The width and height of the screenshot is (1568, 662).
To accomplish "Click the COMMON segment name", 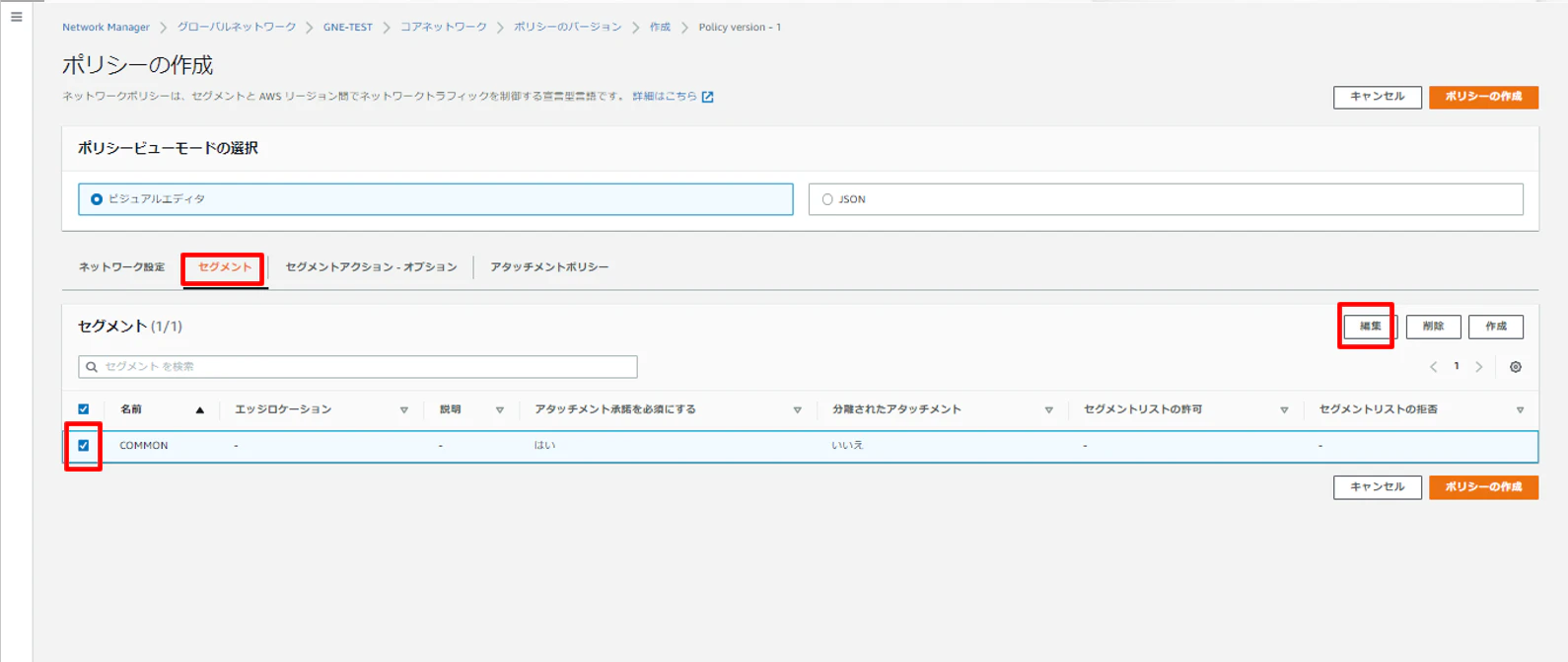I will [144, 446].
